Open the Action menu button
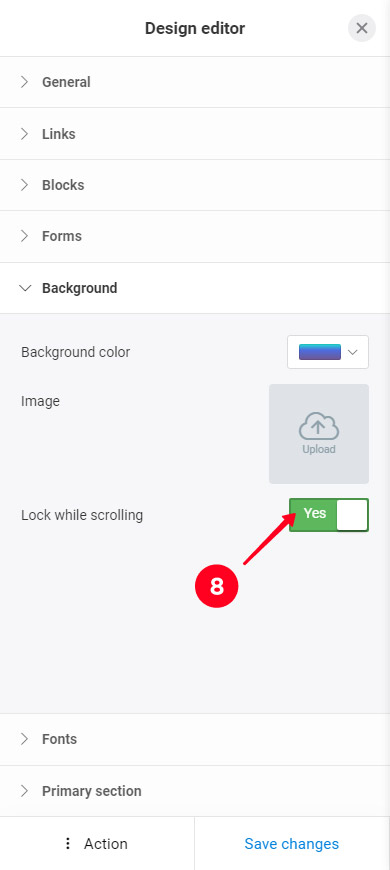The width and height of the screenshot is (390, 870). pyautogui.click(x=97, y=843)
